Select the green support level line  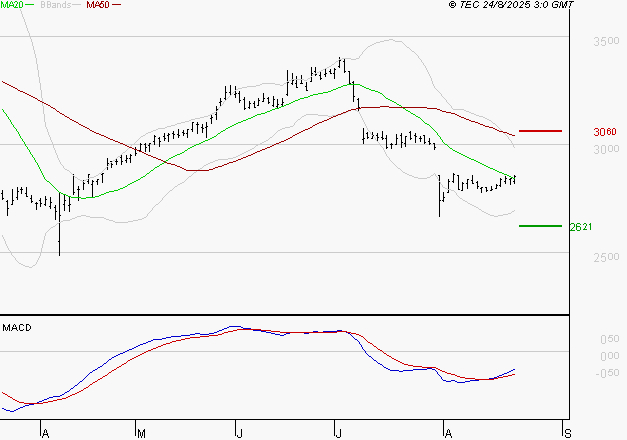pos(540,226)
